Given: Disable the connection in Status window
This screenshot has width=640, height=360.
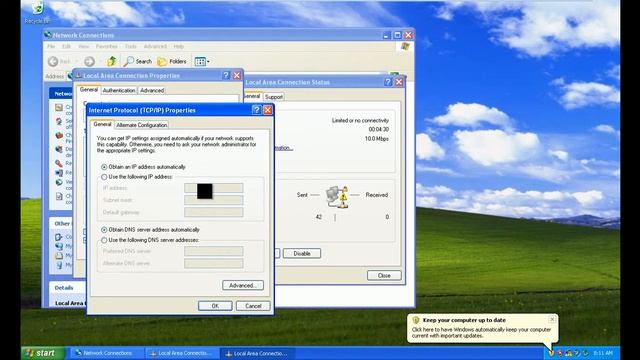Looking at the screenshot, I should point(302,253).
